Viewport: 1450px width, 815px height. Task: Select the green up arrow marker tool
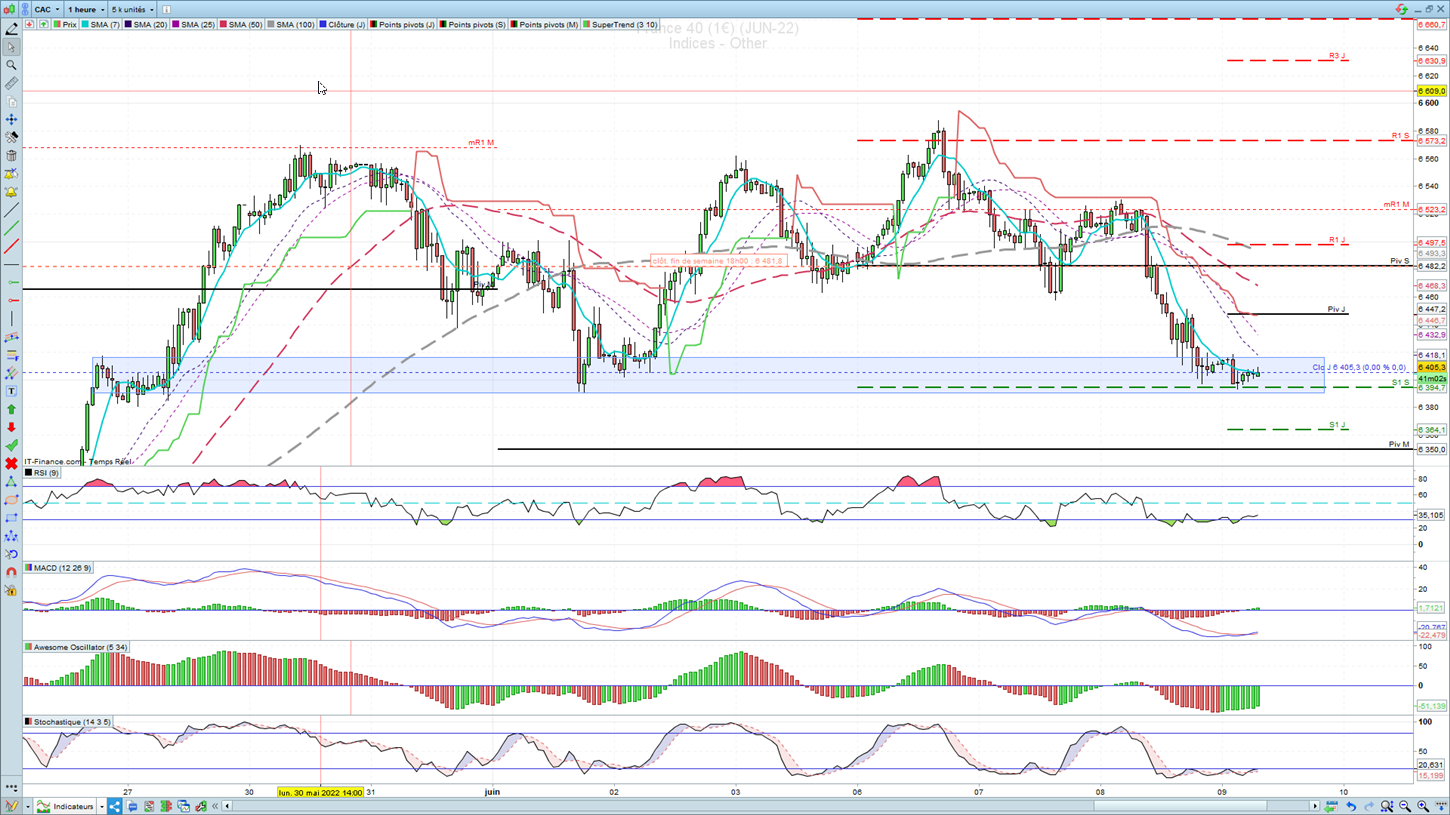click(x=11, y=409)
